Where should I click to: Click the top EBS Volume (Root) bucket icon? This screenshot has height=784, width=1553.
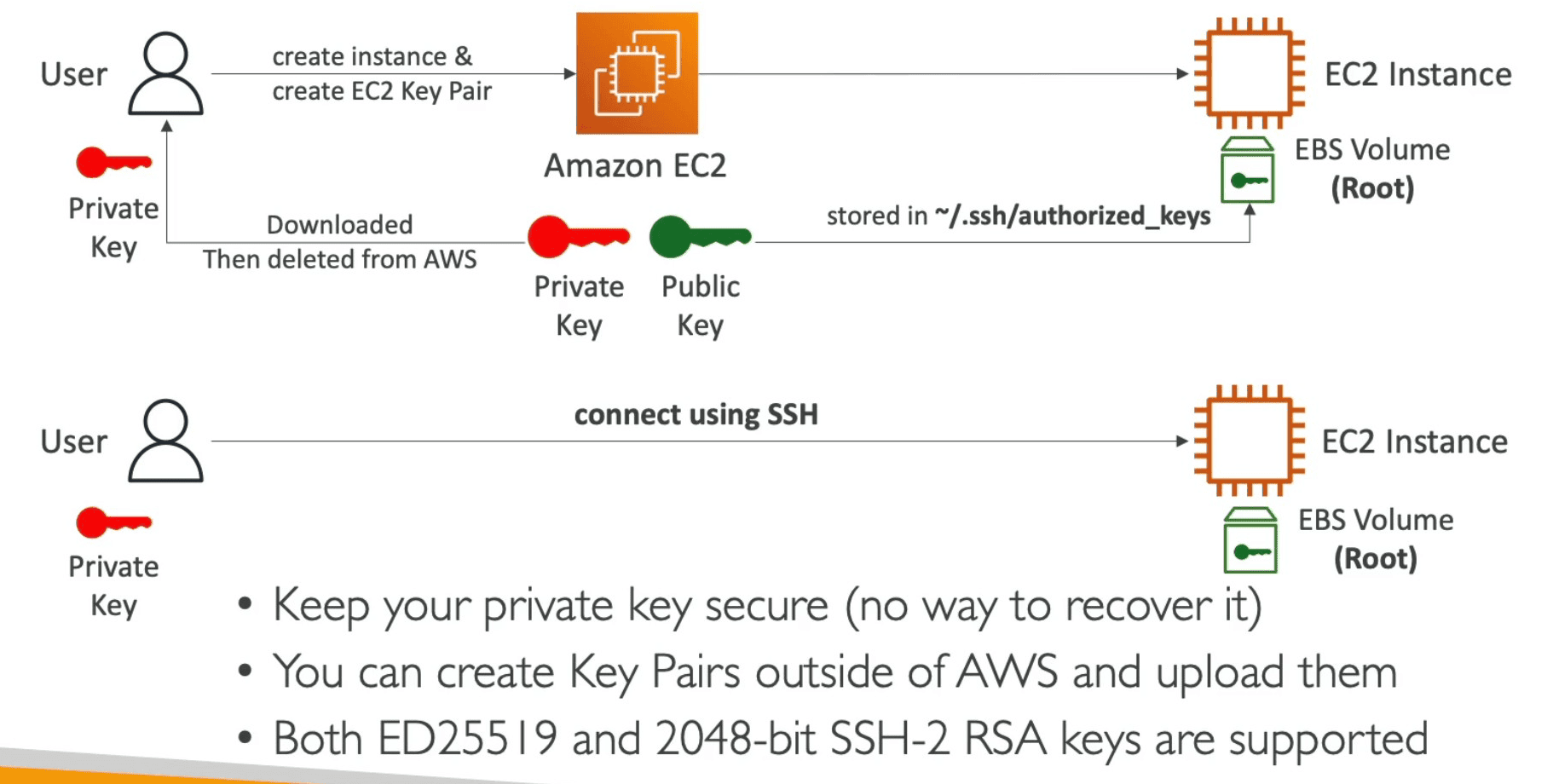[x=1247, y=170]
